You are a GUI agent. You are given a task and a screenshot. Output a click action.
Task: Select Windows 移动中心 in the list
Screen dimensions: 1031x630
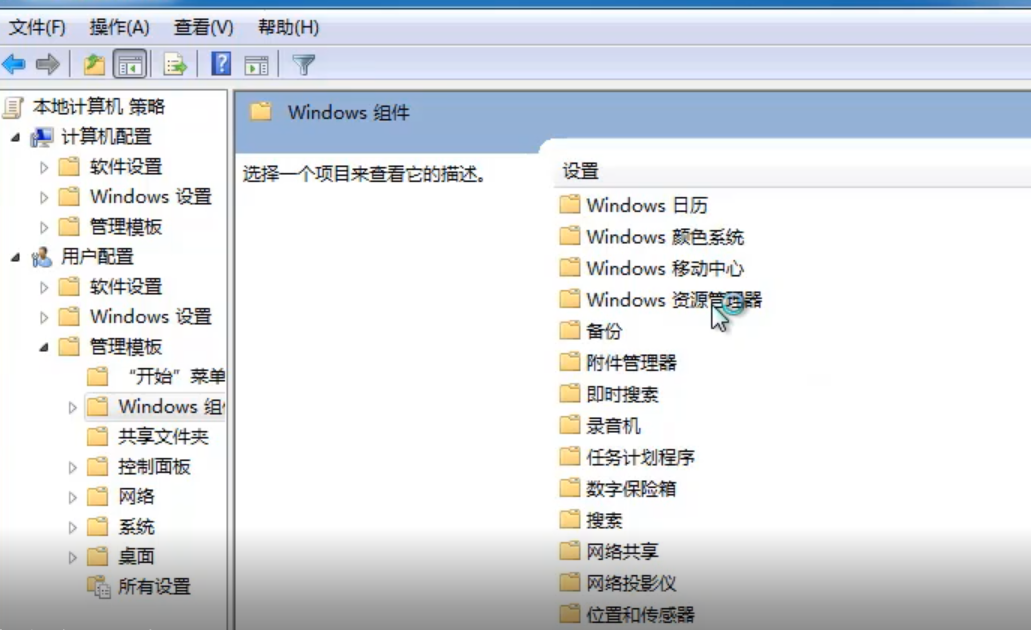tap(665, 268)
